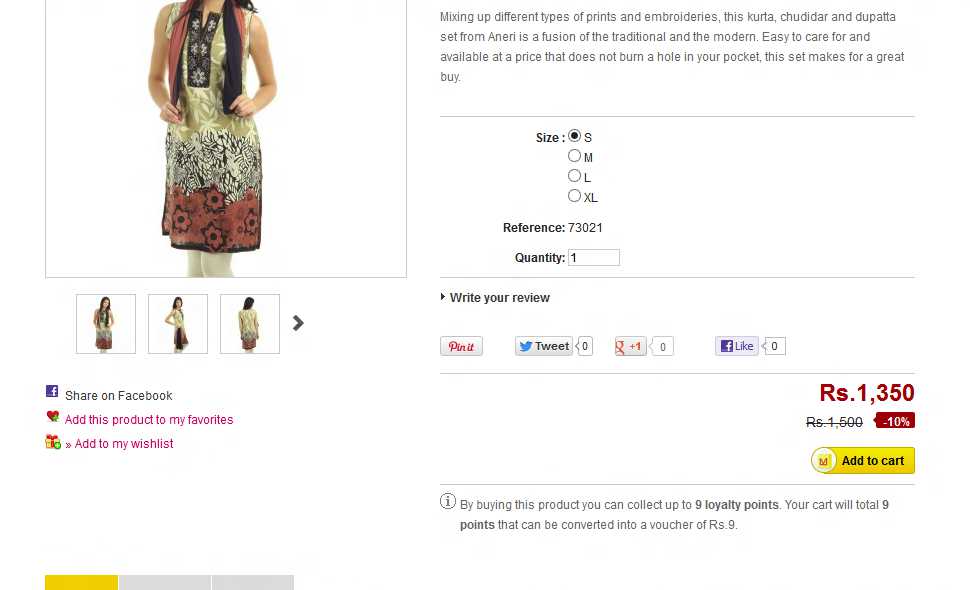
Task: Click the Tweet button with bird icon
Action: 543,346
